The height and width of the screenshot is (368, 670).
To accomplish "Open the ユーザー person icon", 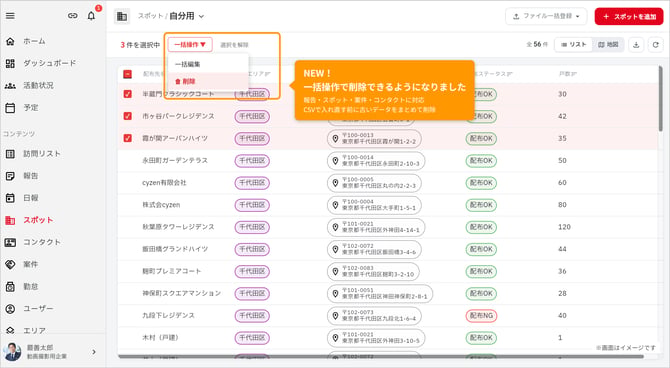I will [x=10, y=309].
